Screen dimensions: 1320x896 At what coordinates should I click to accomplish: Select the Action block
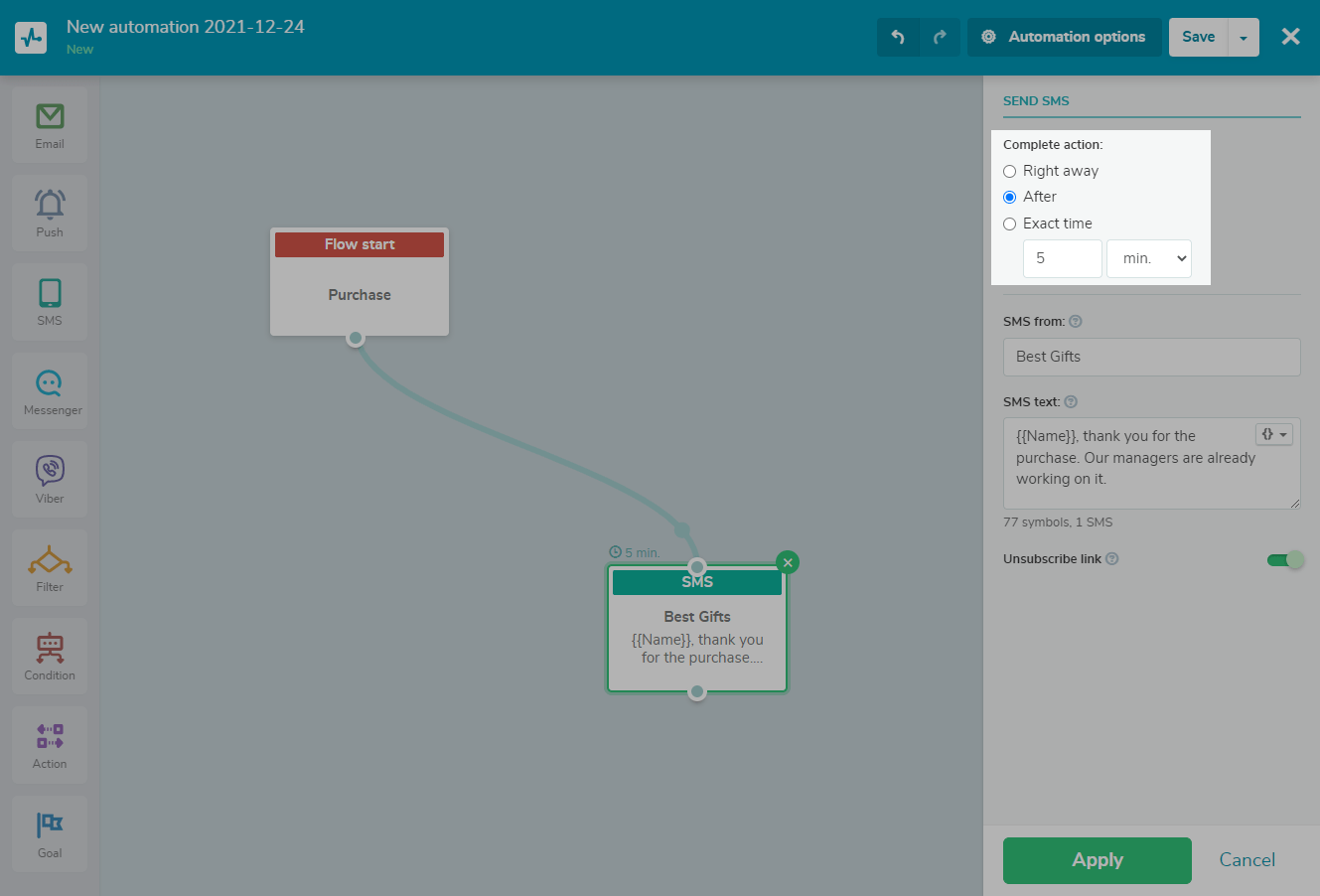click(50, 744)
